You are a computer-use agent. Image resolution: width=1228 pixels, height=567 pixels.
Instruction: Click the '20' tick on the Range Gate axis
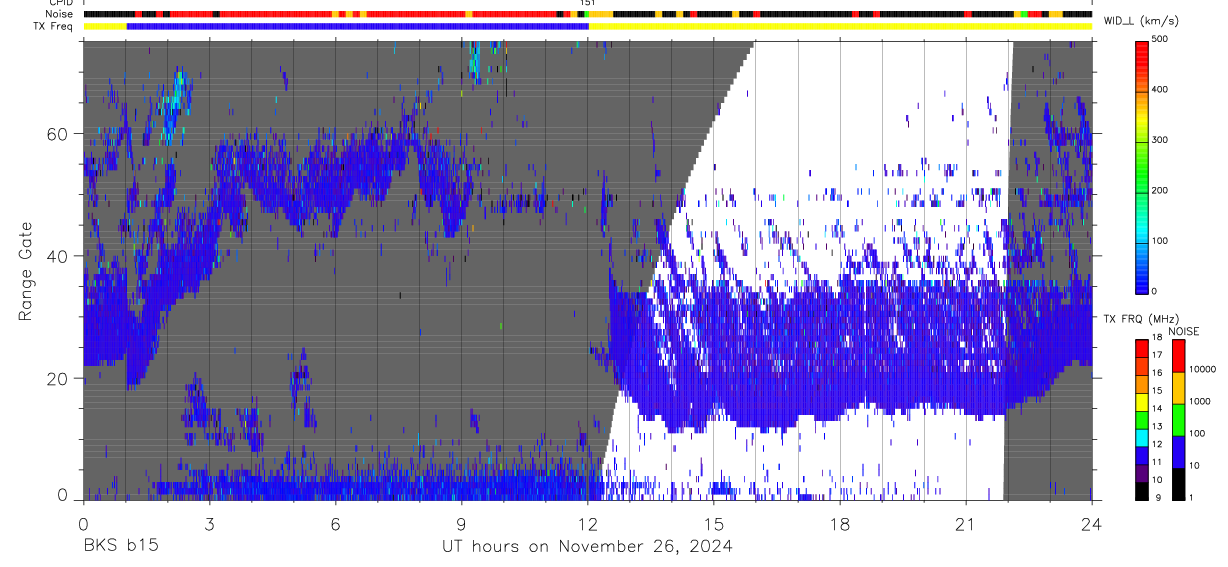pyautogui.click(x=59, y=379)
